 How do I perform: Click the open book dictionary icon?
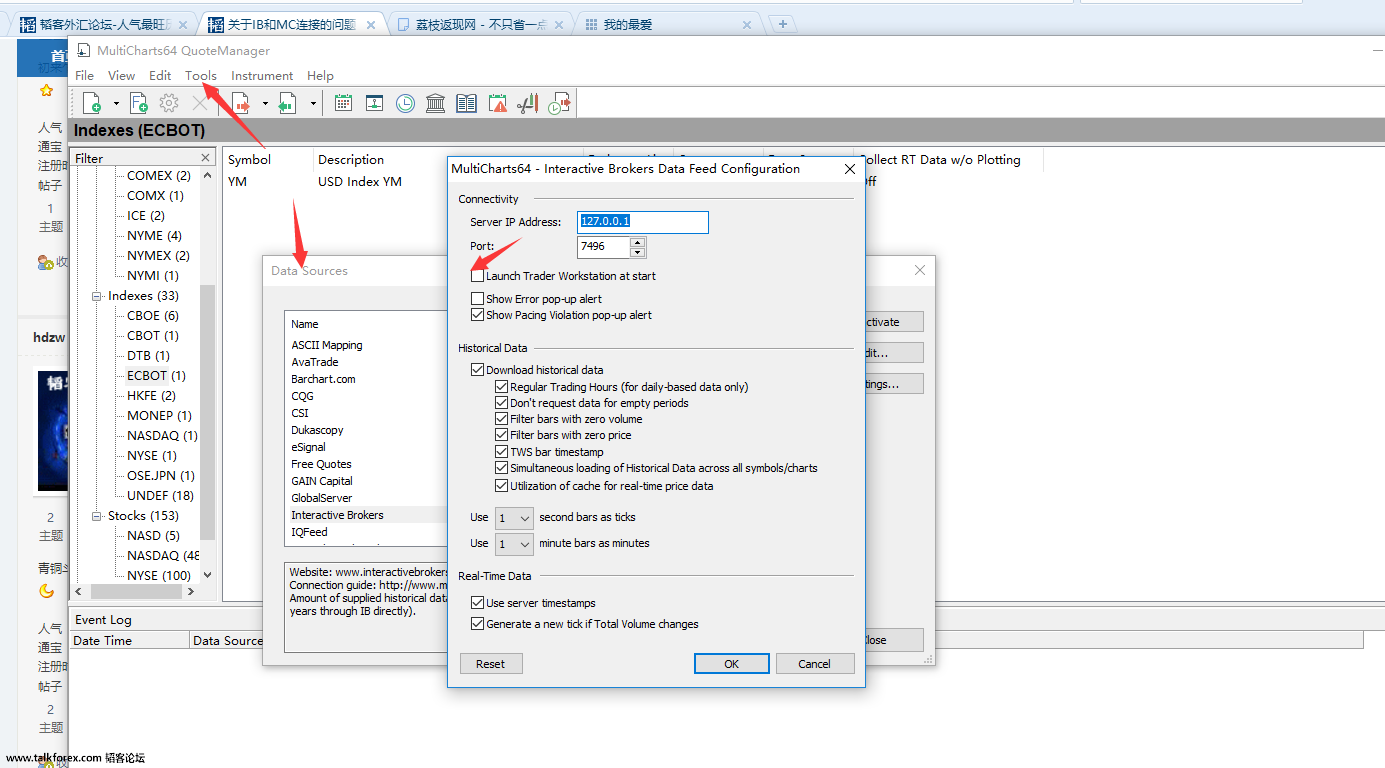click(x=466, y=102)
